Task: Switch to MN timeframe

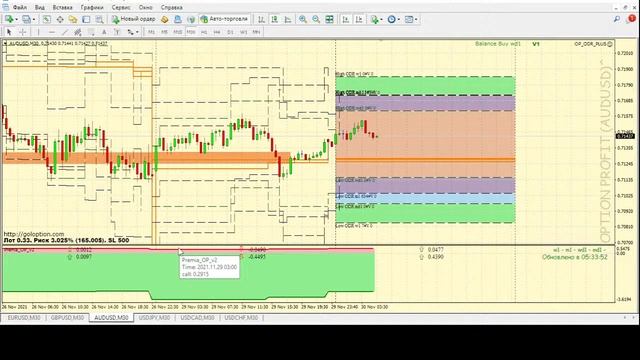Action: tap(256, 32)
